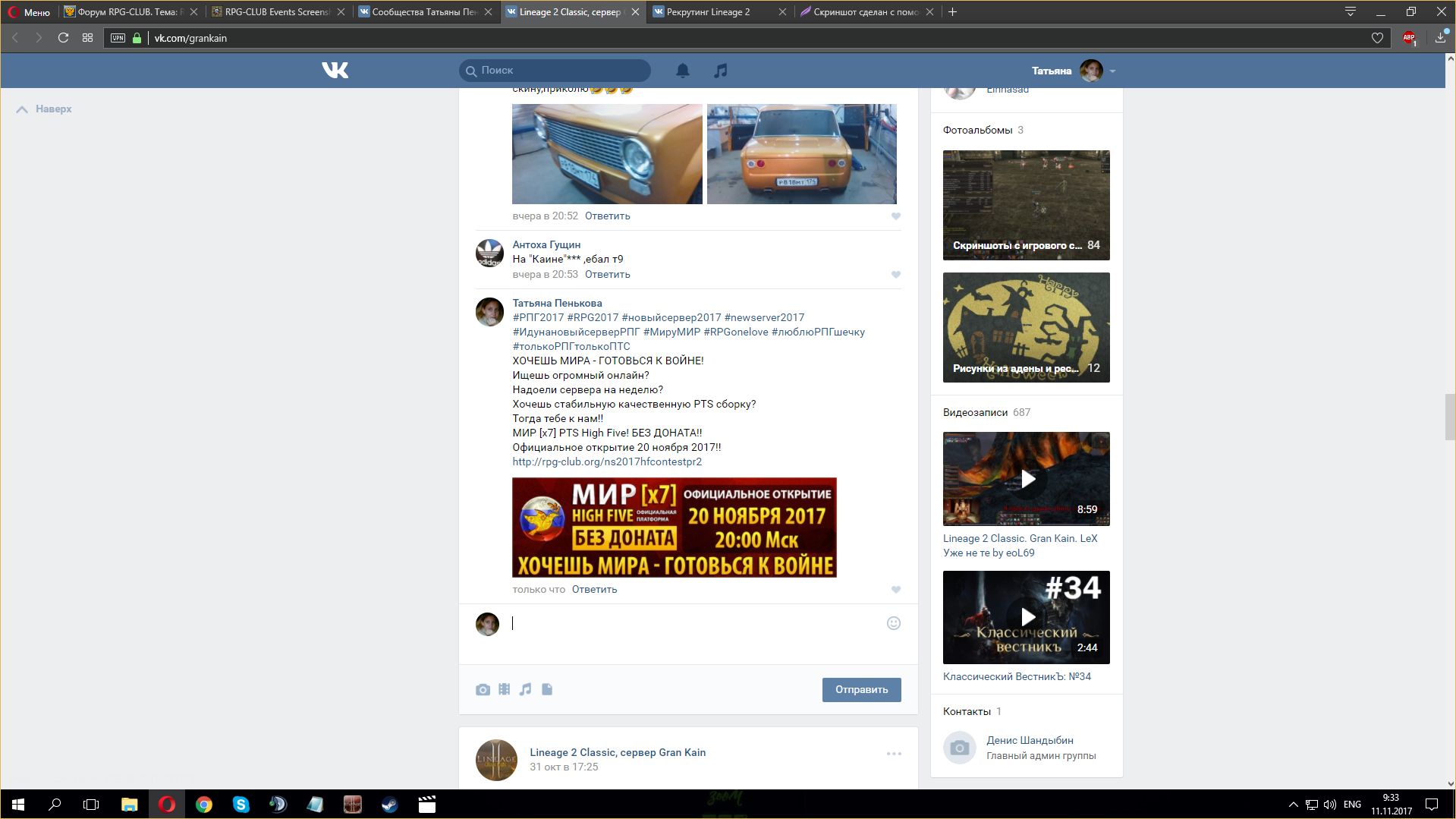The height and width of the screenshot is (819, 1456).
Task: Open the browser tab list menu
Action: 1351,11
